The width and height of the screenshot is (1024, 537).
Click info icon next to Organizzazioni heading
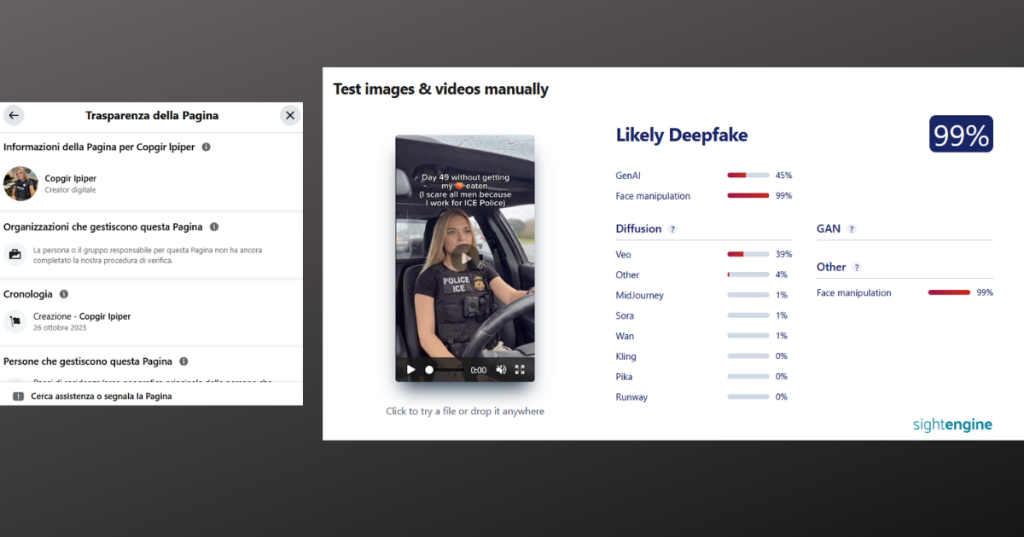(214, 227)
